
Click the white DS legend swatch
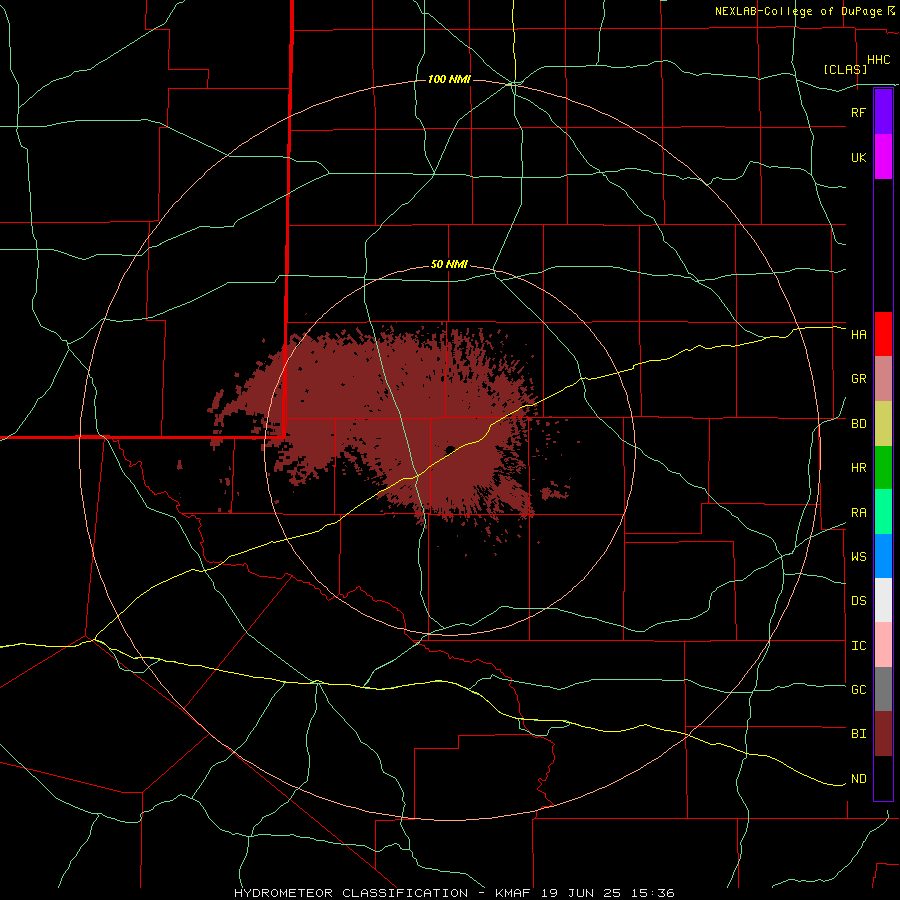(883, 600)
